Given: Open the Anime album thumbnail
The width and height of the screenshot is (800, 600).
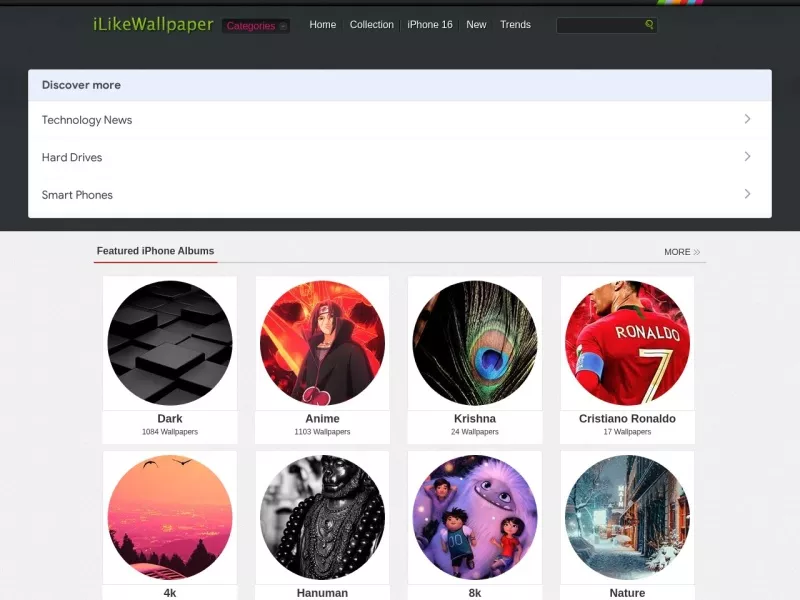Looking at the screenshot, I should [x=322, y=343].
